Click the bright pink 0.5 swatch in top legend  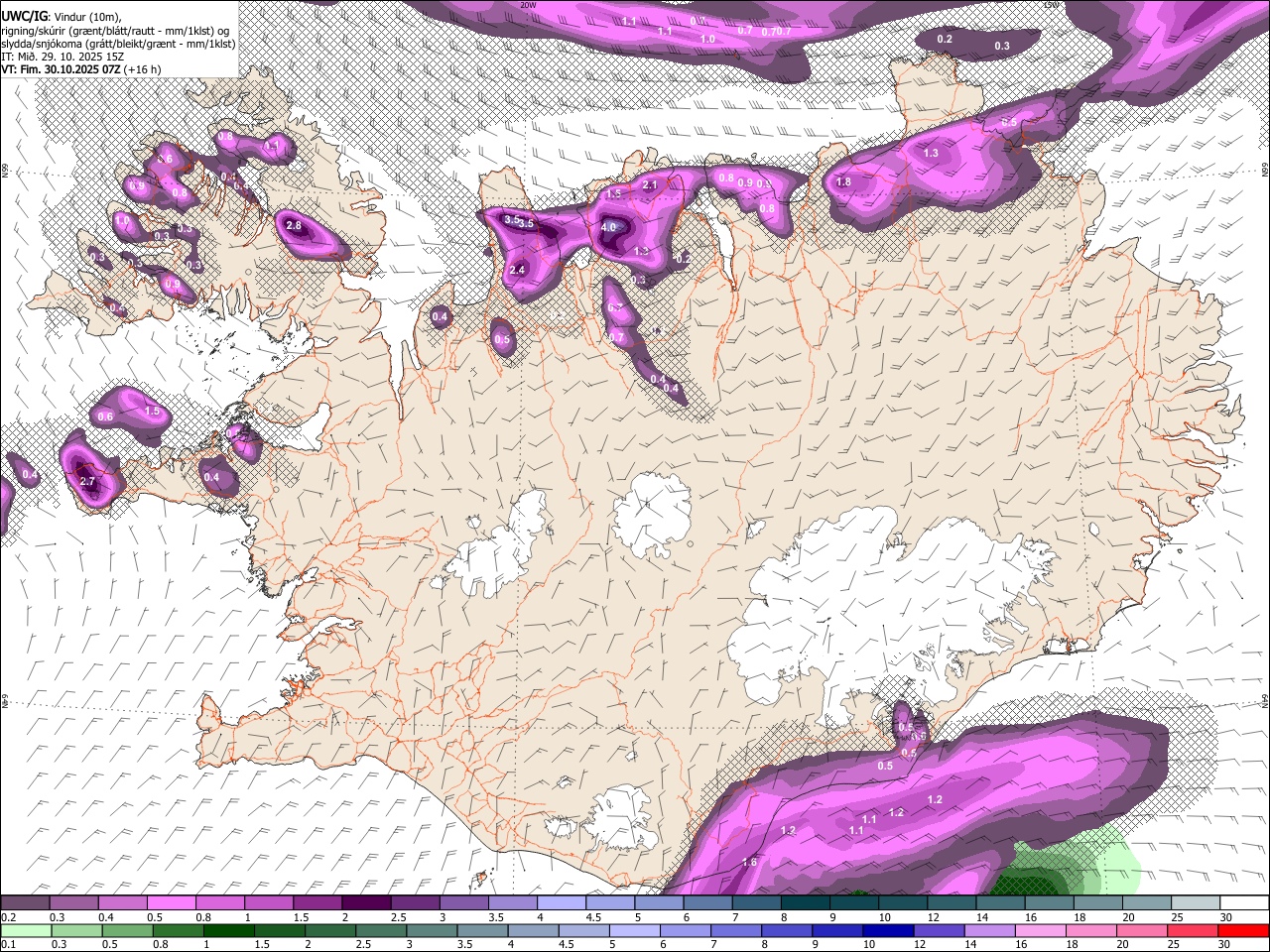click(171, 903)
